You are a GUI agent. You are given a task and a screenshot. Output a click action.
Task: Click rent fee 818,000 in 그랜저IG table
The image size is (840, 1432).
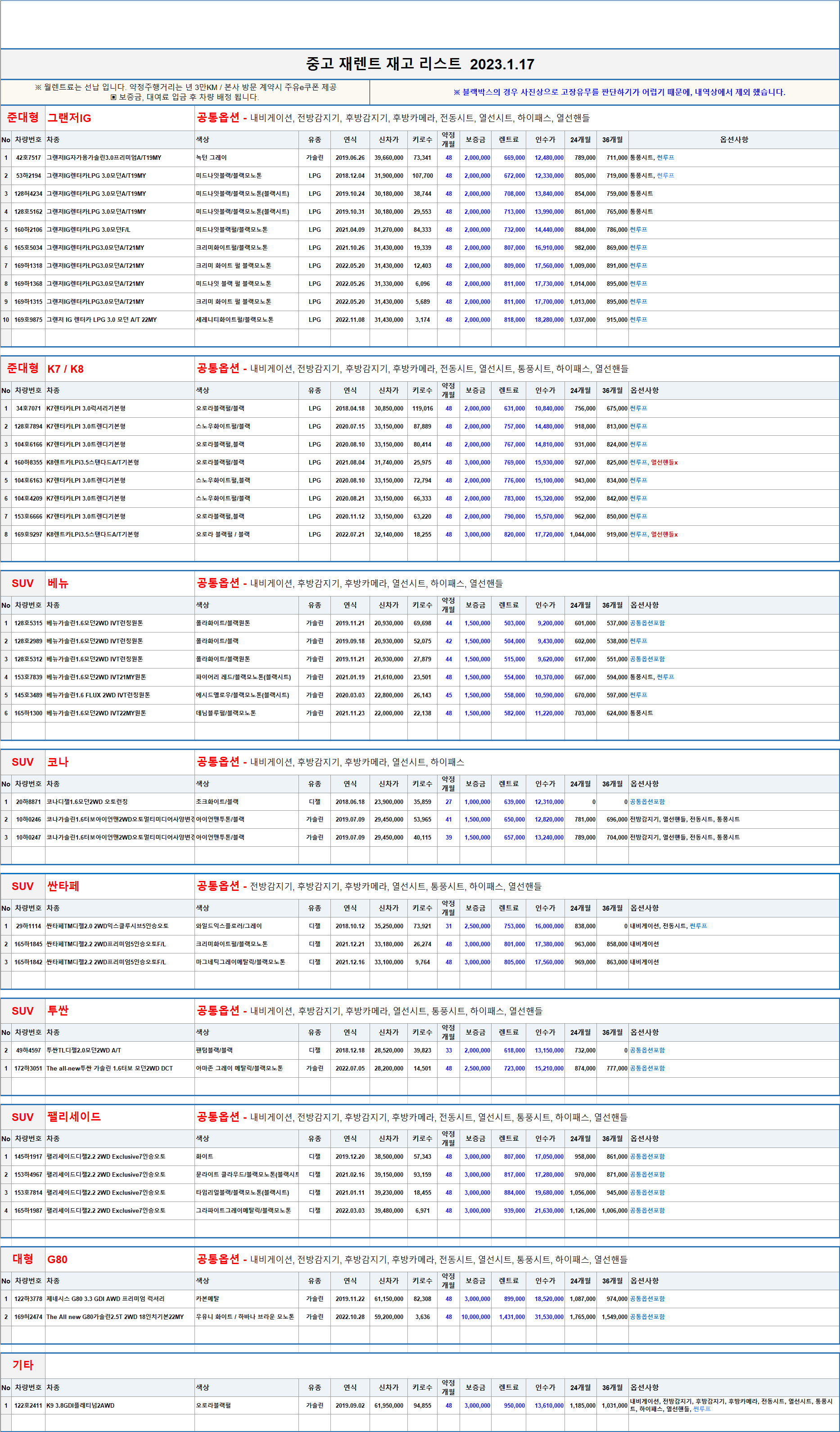point(515,319)
